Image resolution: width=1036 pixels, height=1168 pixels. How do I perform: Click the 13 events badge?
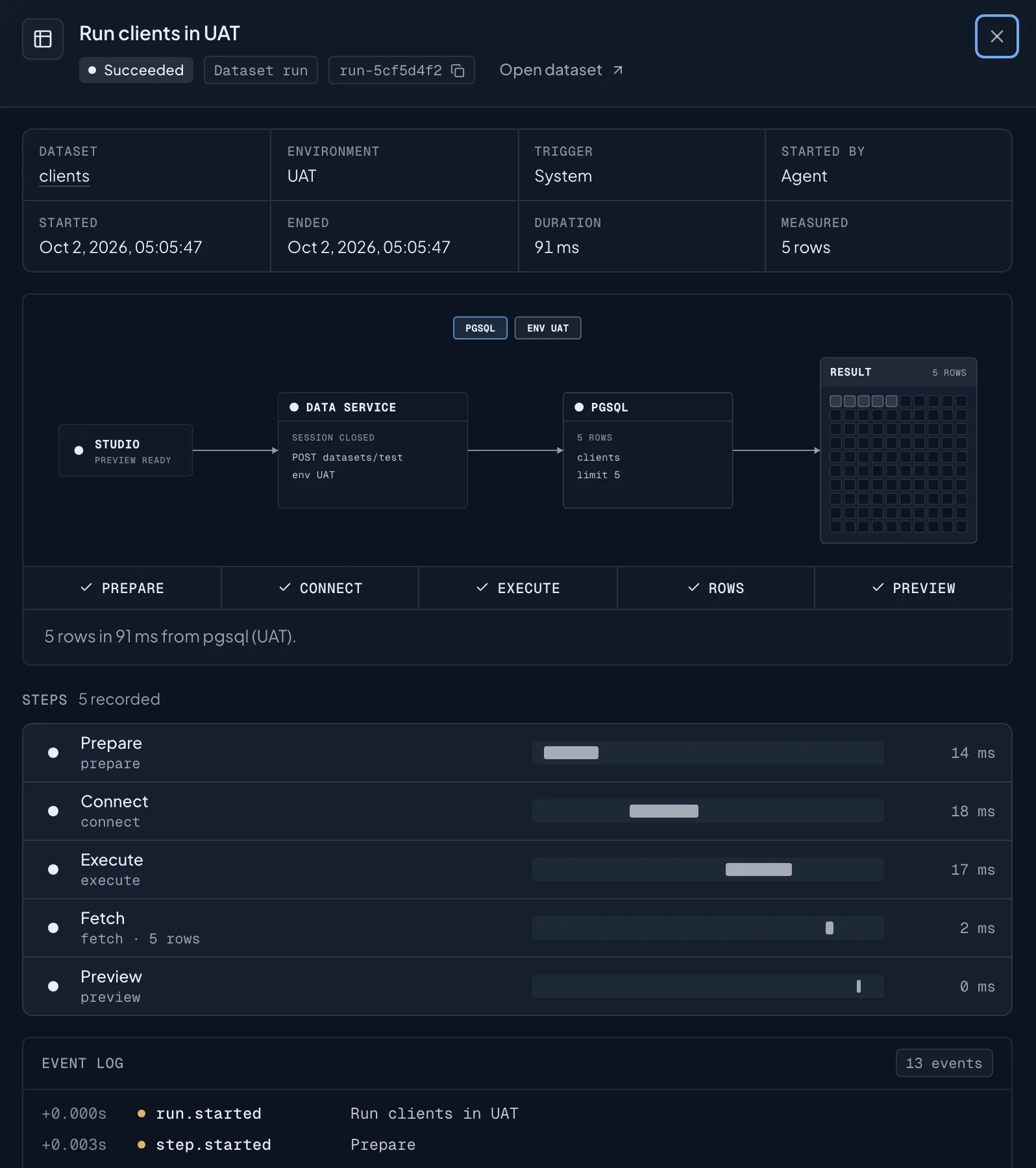pos(944,1063)
